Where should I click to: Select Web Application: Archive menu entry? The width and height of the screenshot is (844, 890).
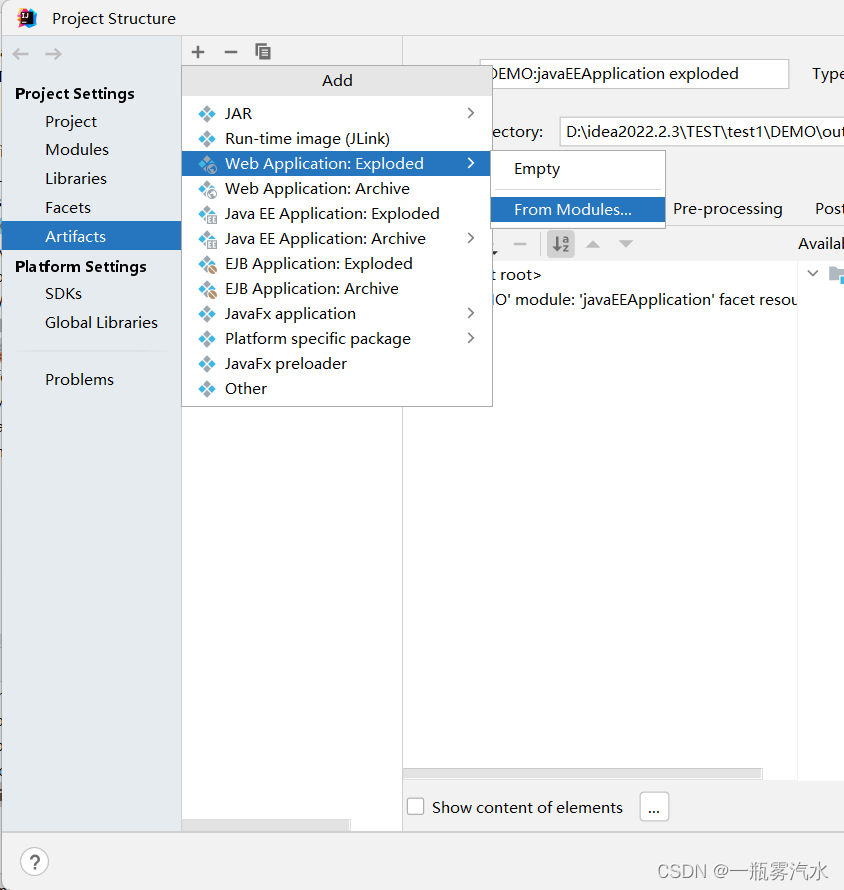[x=337, y=188]
